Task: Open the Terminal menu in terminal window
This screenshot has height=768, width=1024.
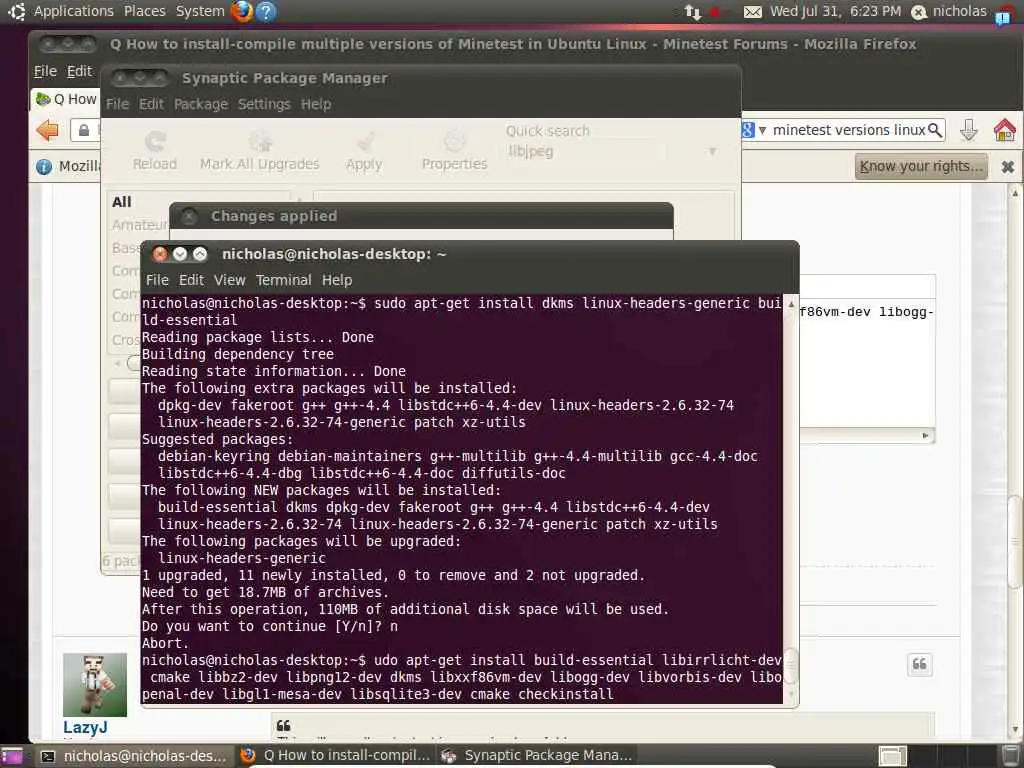Action: [283, 280]
